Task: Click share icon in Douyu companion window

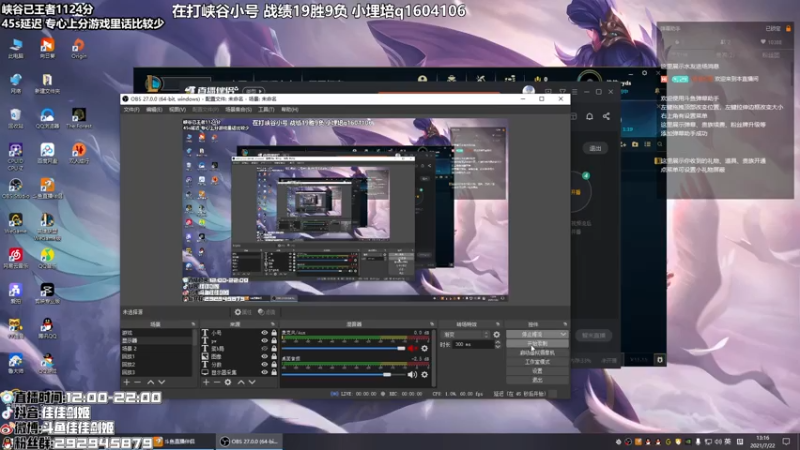Action: [606, 116]
